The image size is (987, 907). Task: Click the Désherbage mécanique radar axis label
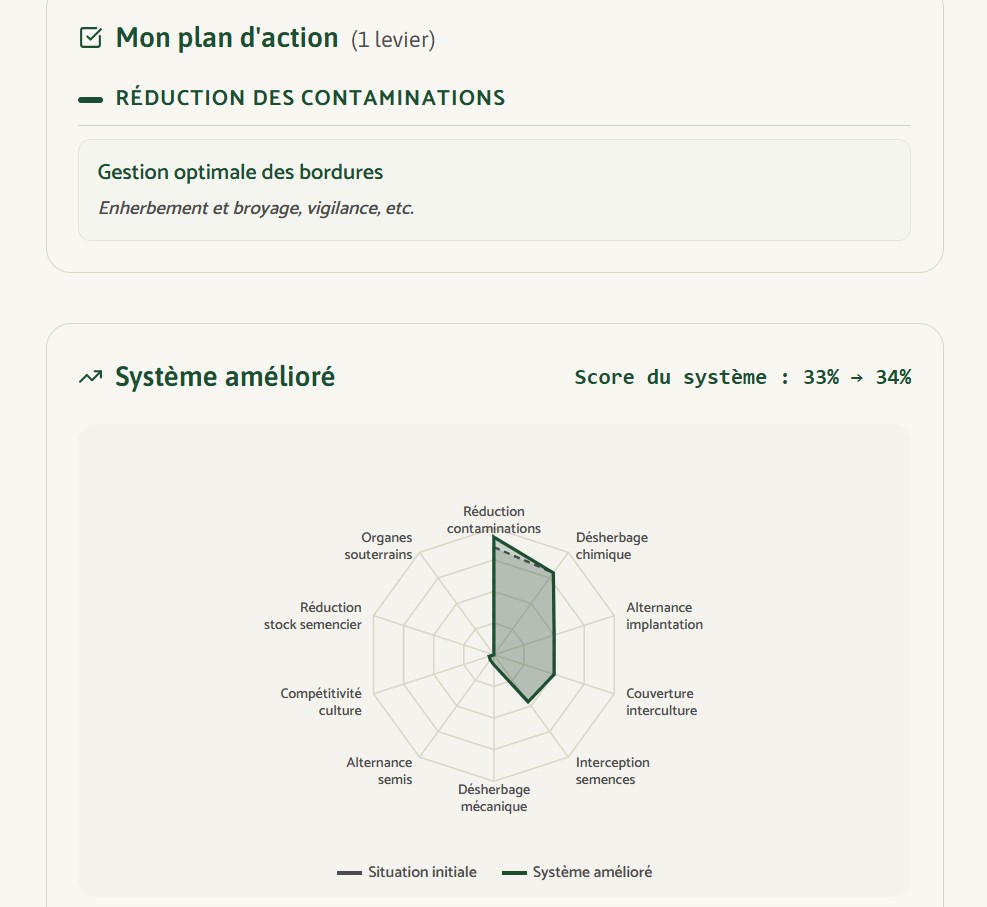[494, 797]
